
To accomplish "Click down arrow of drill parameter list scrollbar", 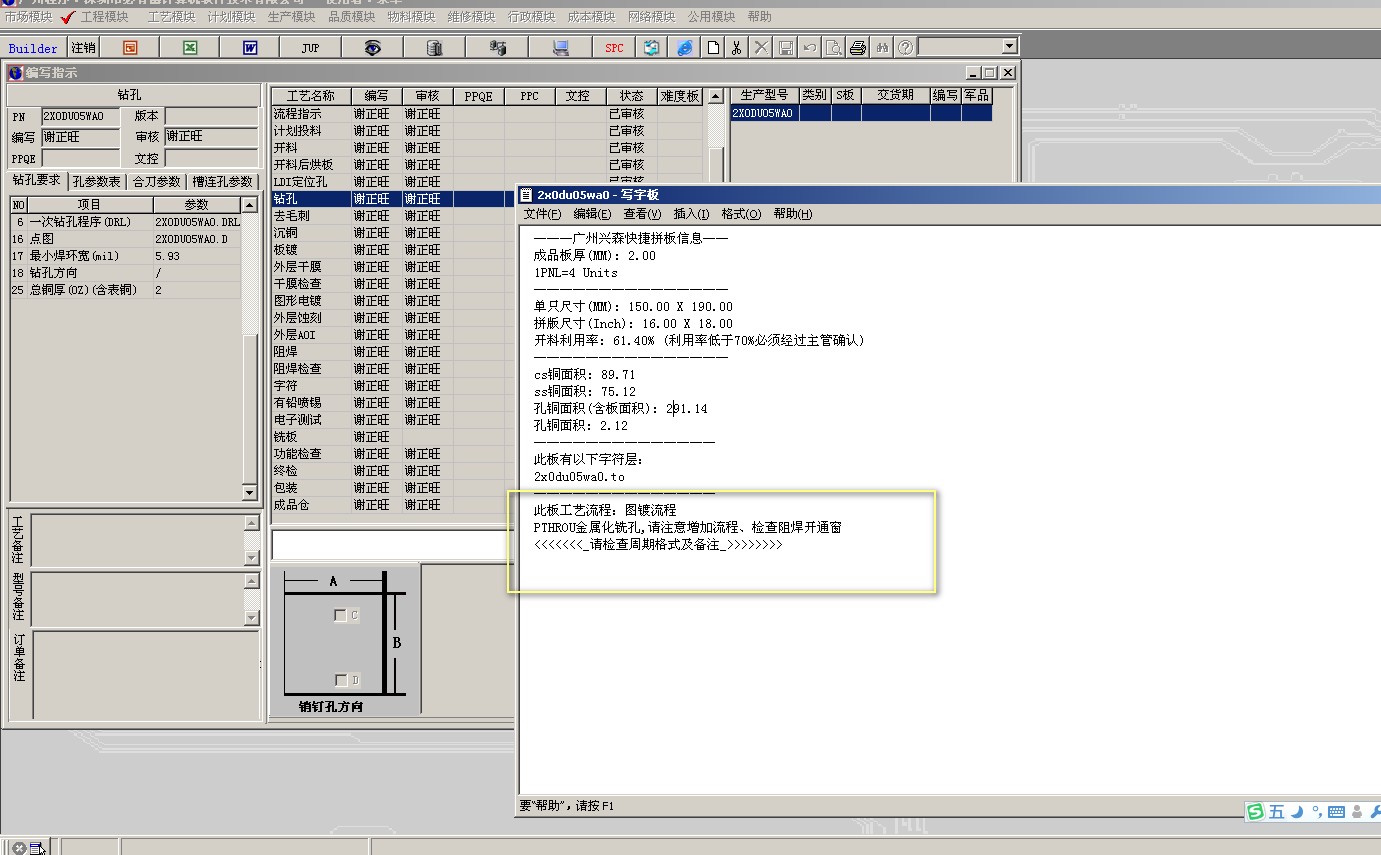I will point(250,492).
